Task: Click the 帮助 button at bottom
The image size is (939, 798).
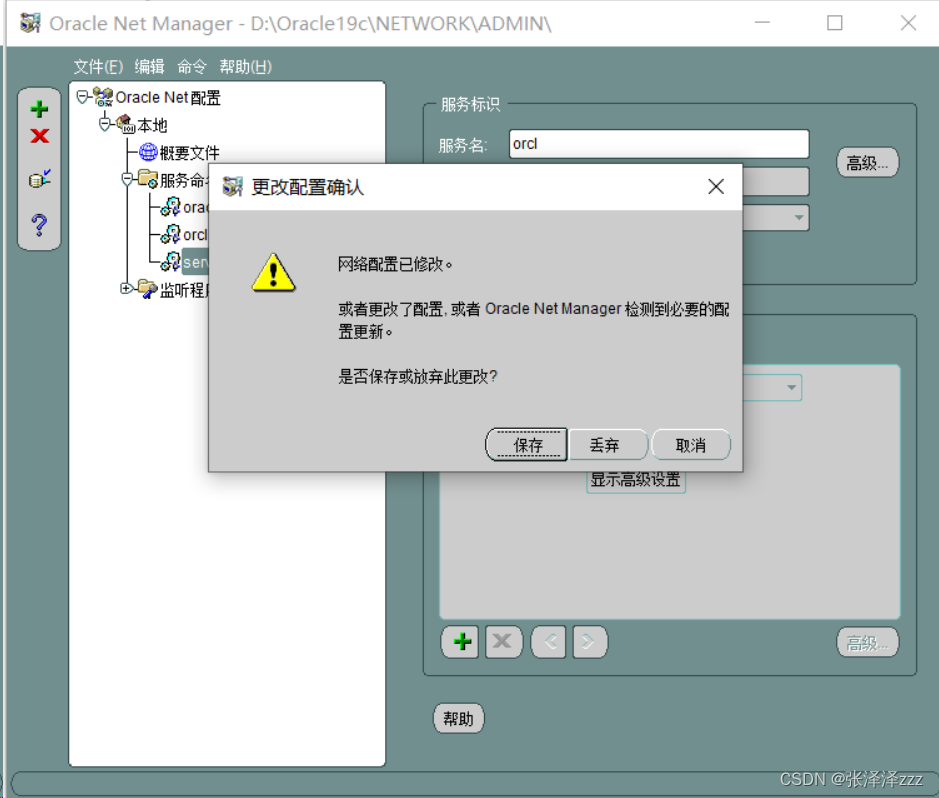Action: tap(458, 718)
